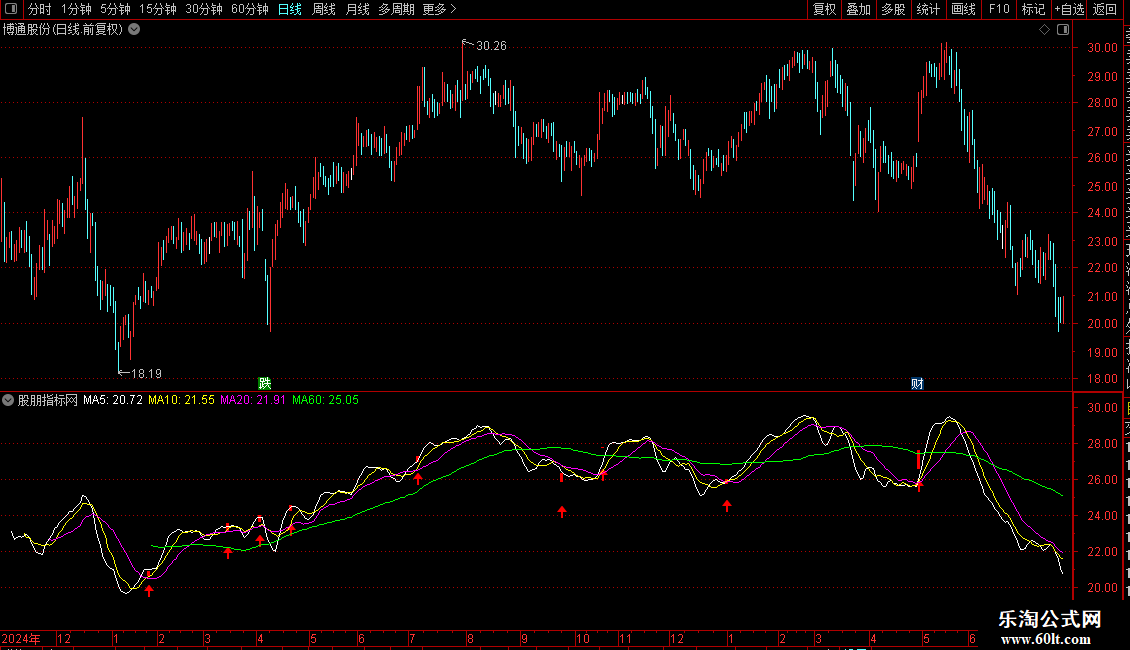The image size is (1130, 650).
Task: Select the 日线 daily chart tab
Action: (290, 9)
